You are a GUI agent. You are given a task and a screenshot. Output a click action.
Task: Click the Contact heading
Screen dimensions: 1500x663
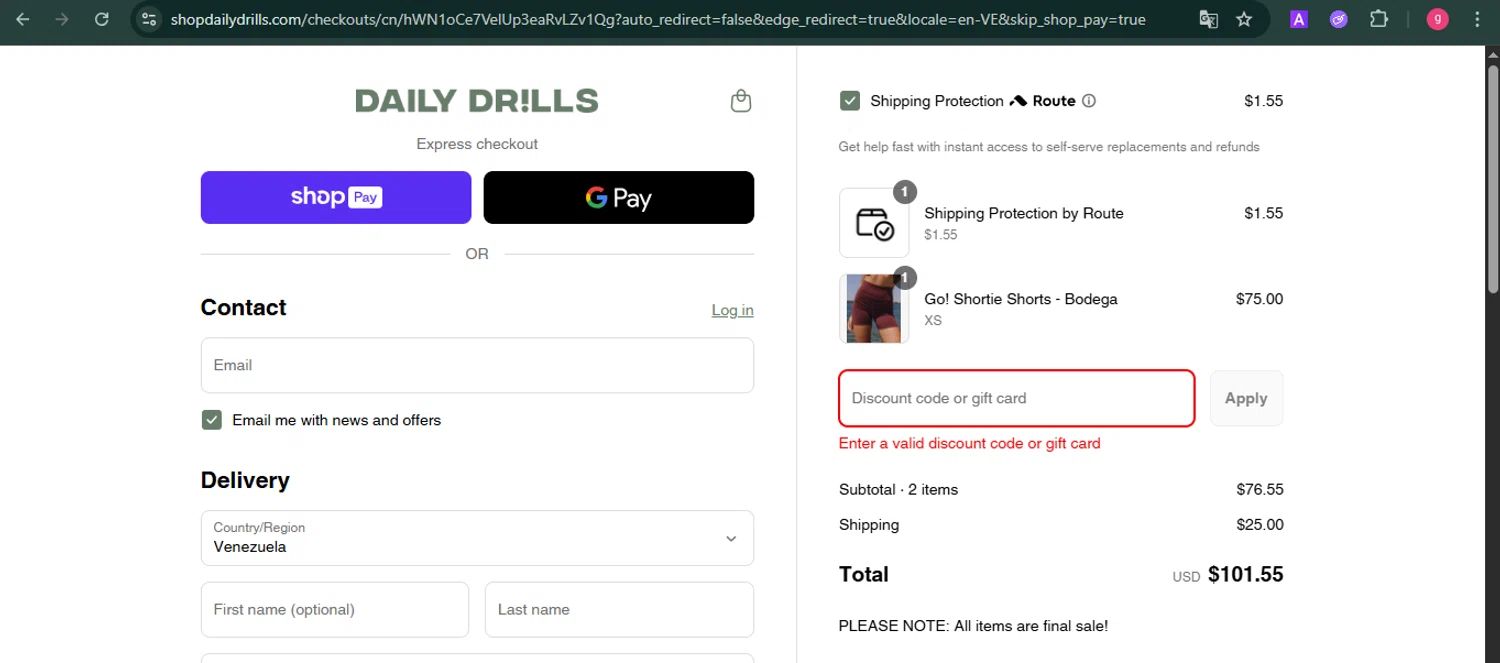click(x=243, y=308)
